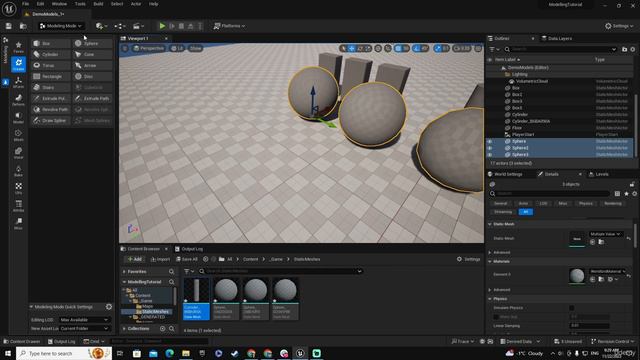640x360 pixels.
Task: Open the Modeling Mode dropdown
Action: click(61, 26)
